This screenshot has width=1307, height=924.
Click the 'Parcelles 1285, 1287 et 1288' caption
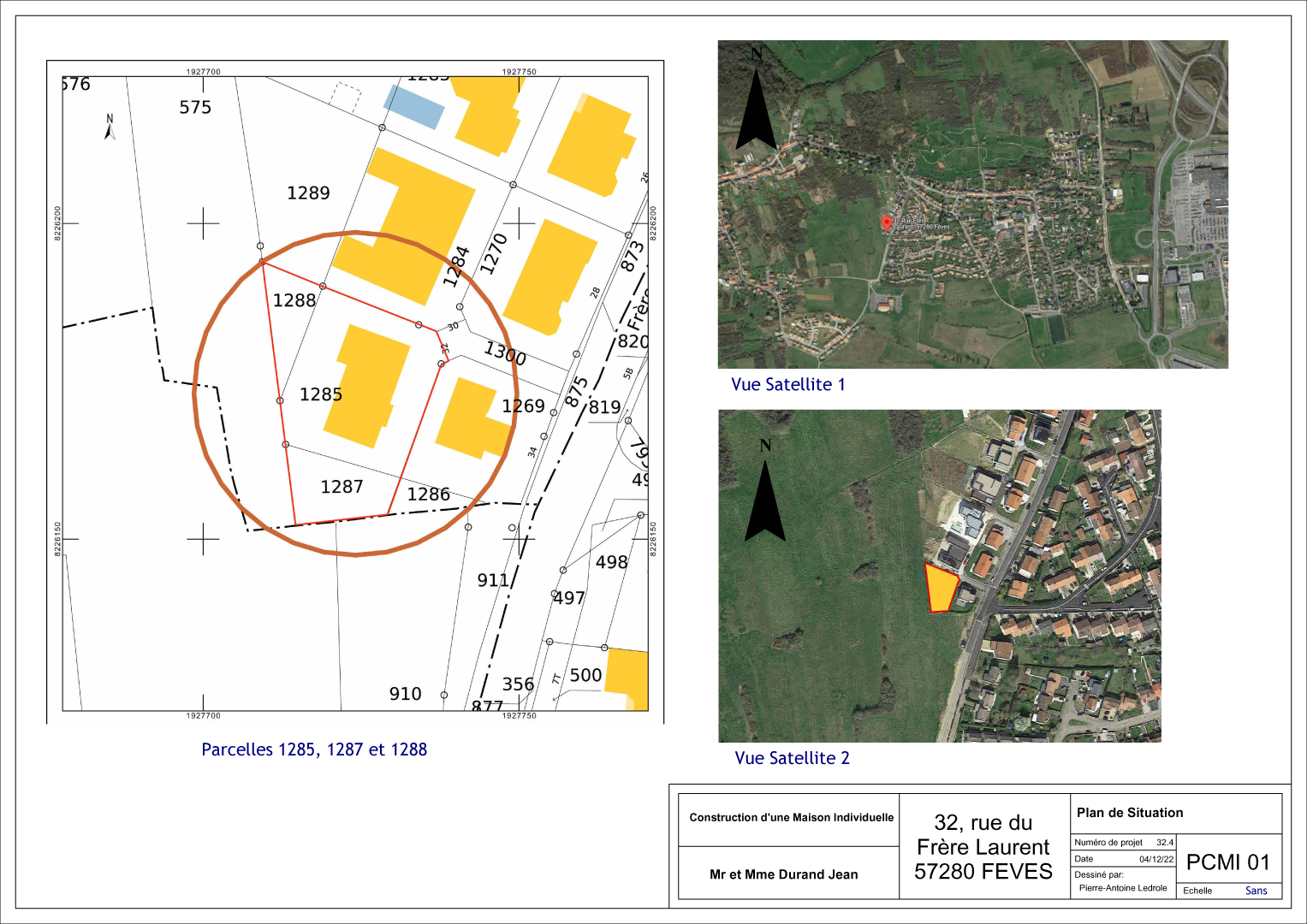[x=314, y=749]
